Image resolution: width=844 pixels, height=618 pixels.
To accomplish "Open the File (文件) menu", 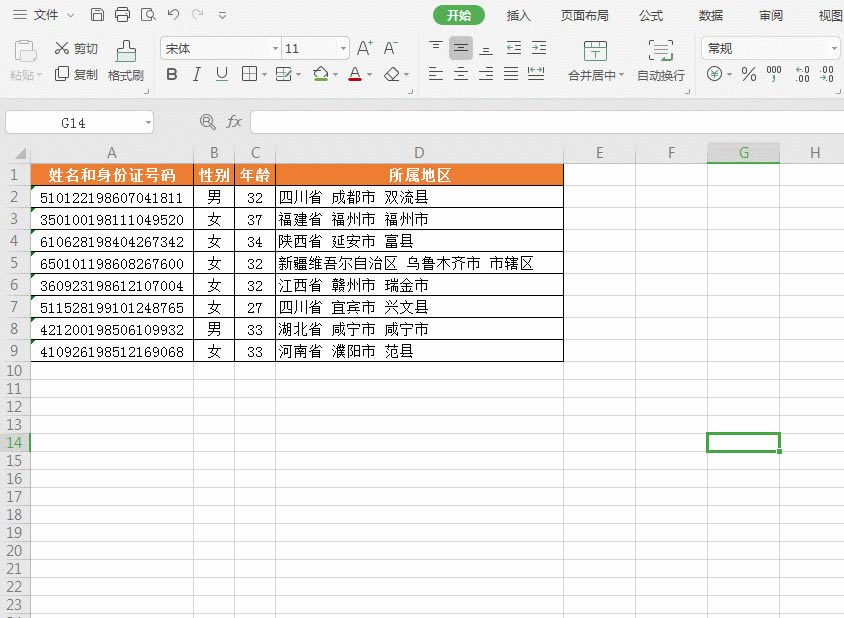I will coord(44,15).
